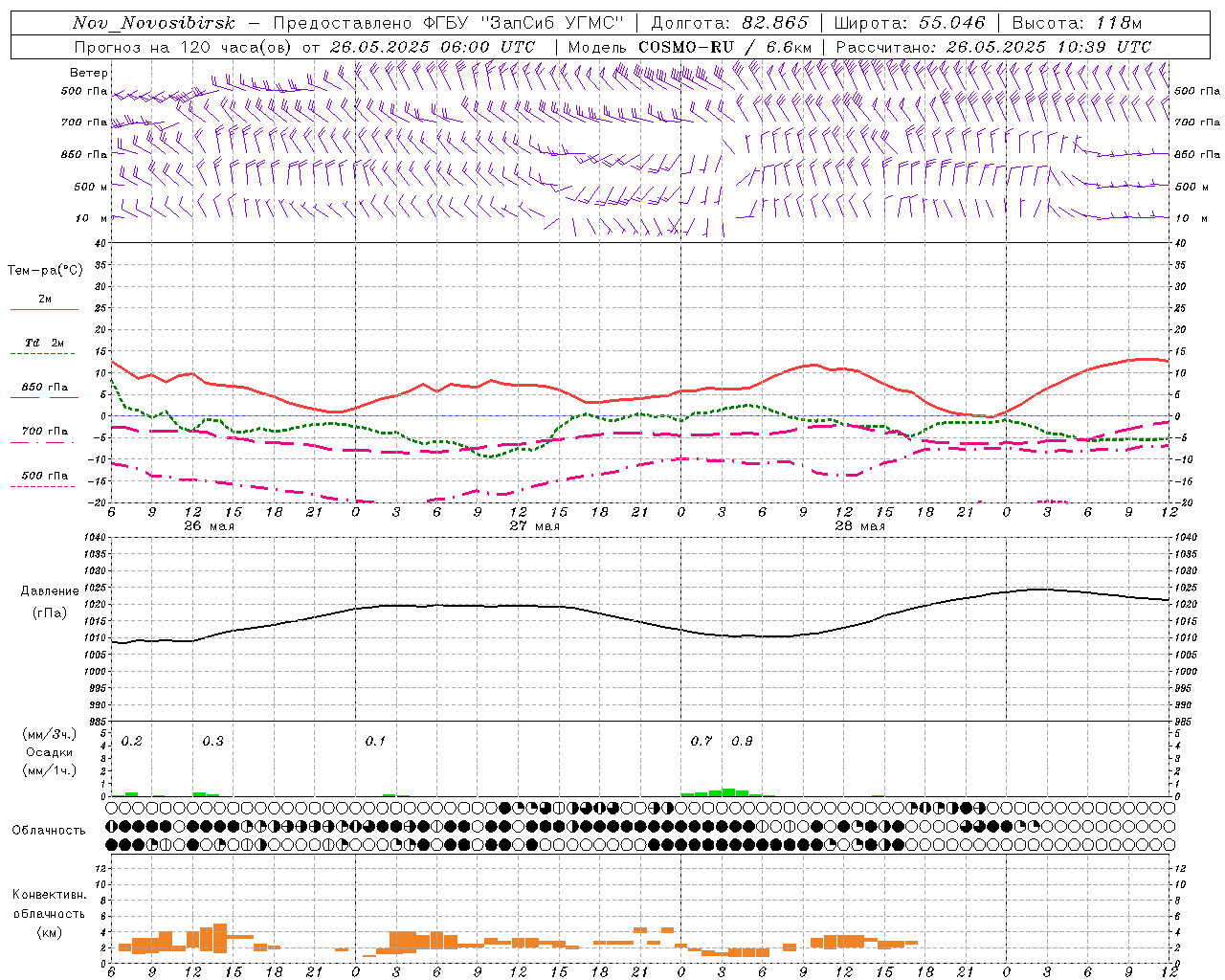Click the 'Долгота: 82.865' header field
The width and height of the screenshot is (1225, 980).
pyautogui.click(x=729, y=23)
